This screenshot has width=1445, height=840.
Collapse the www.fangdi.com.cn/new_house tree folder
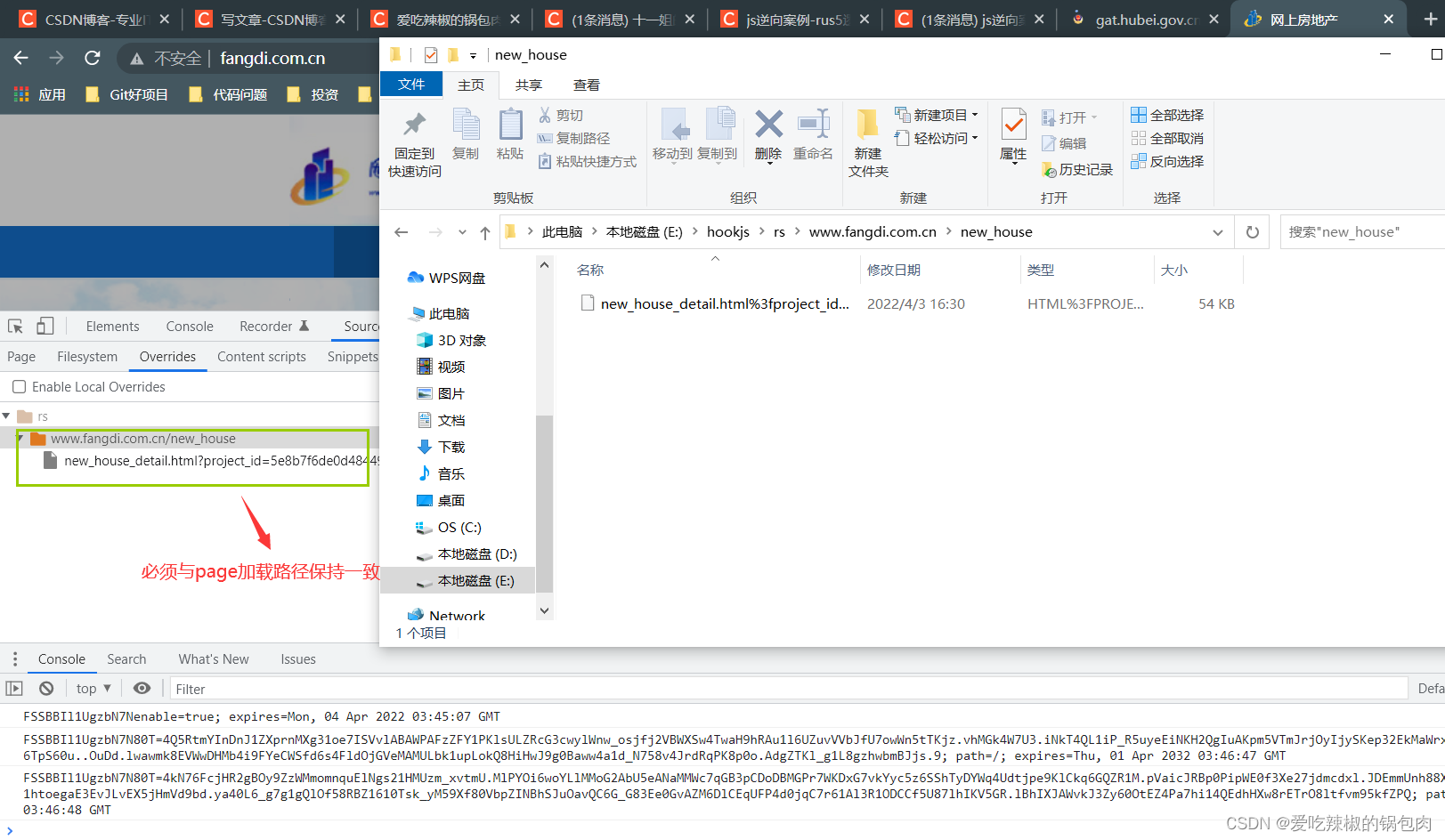click(20, 438)
